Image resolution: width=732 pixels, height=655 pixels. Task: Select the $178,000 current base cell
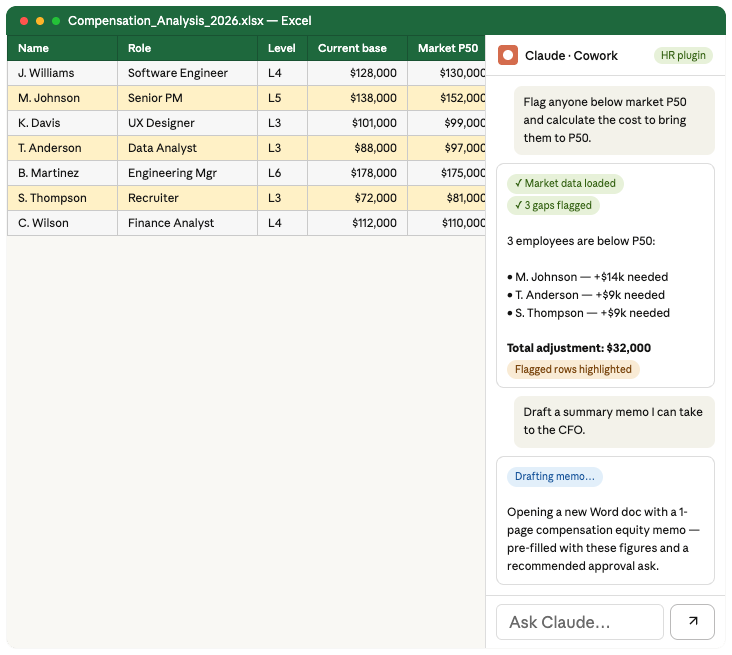pos(357,173)
